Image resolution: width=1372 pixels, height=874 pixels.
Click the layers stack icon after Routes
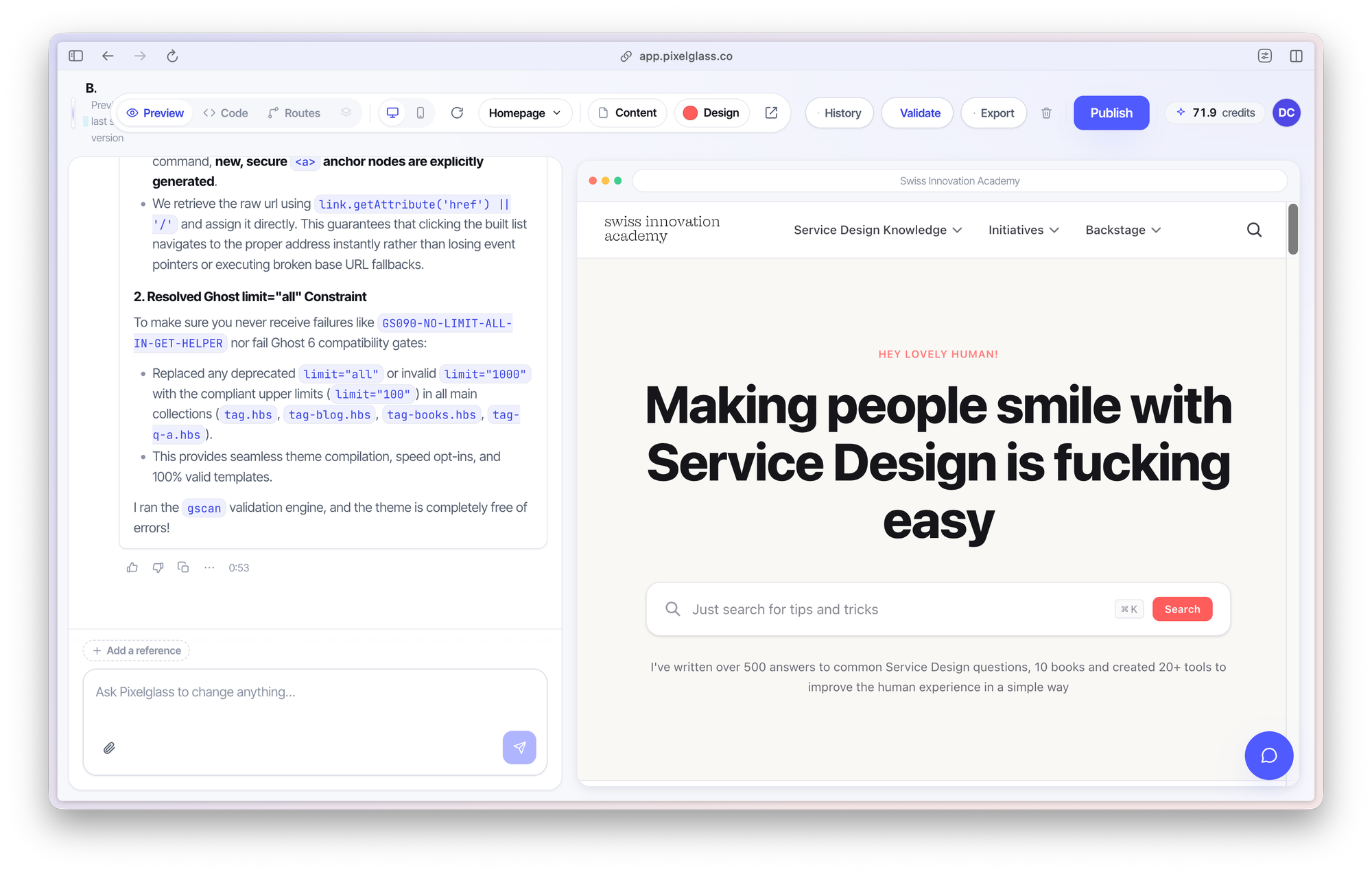[346, 113]
